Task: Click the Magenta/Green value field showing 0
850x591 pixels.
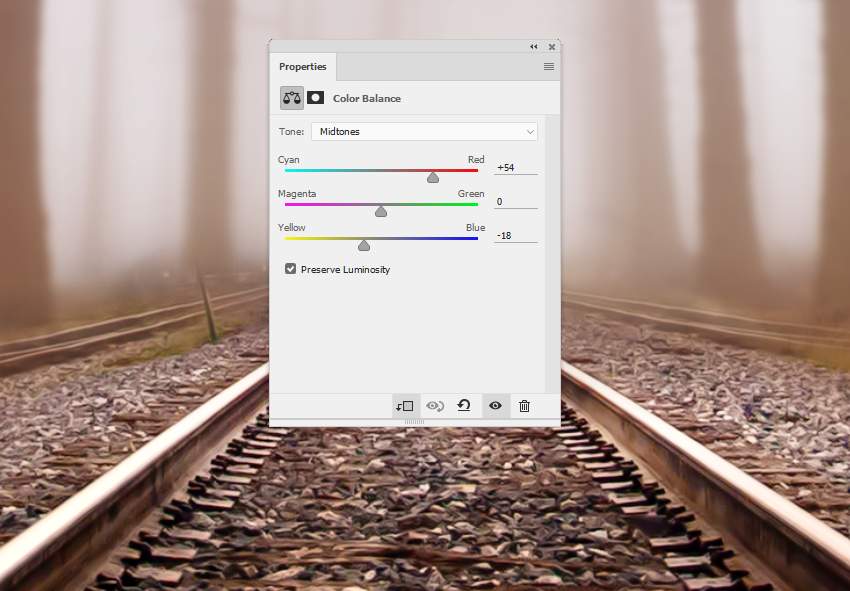Action: point(515,202)
